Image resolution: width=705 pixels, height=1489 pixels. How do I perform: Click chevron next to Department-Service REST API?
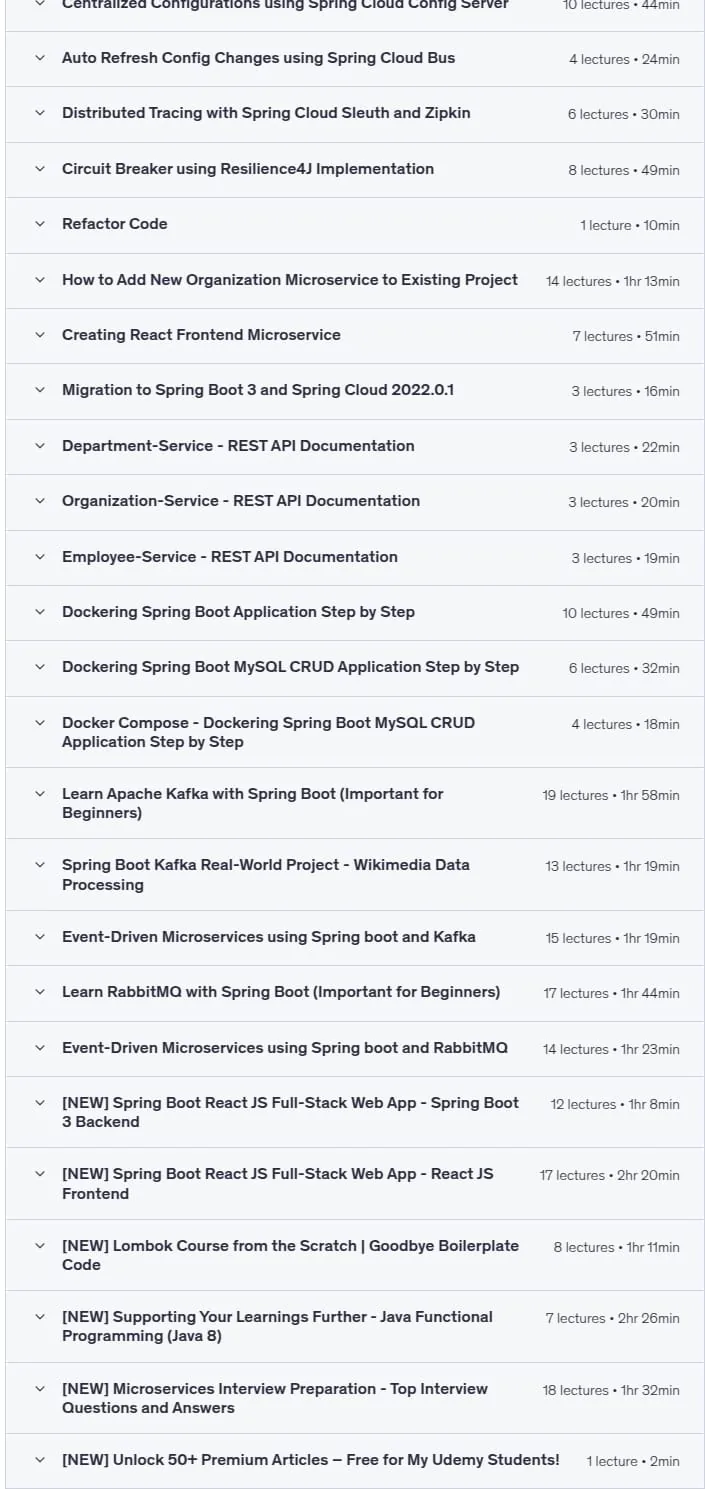coord(40,446)
